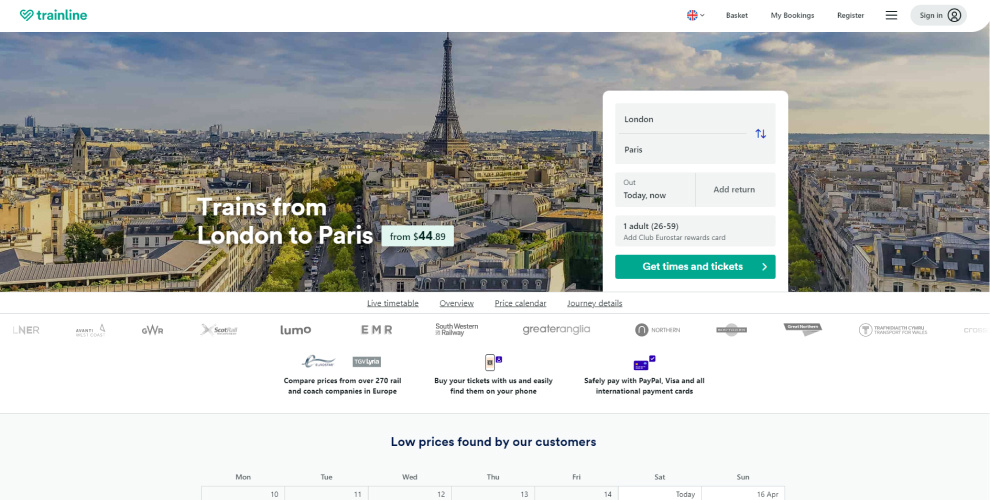This screenshot has width=990, height=500.
Task: Go to My Bookings
Action: tap(792, 15)
